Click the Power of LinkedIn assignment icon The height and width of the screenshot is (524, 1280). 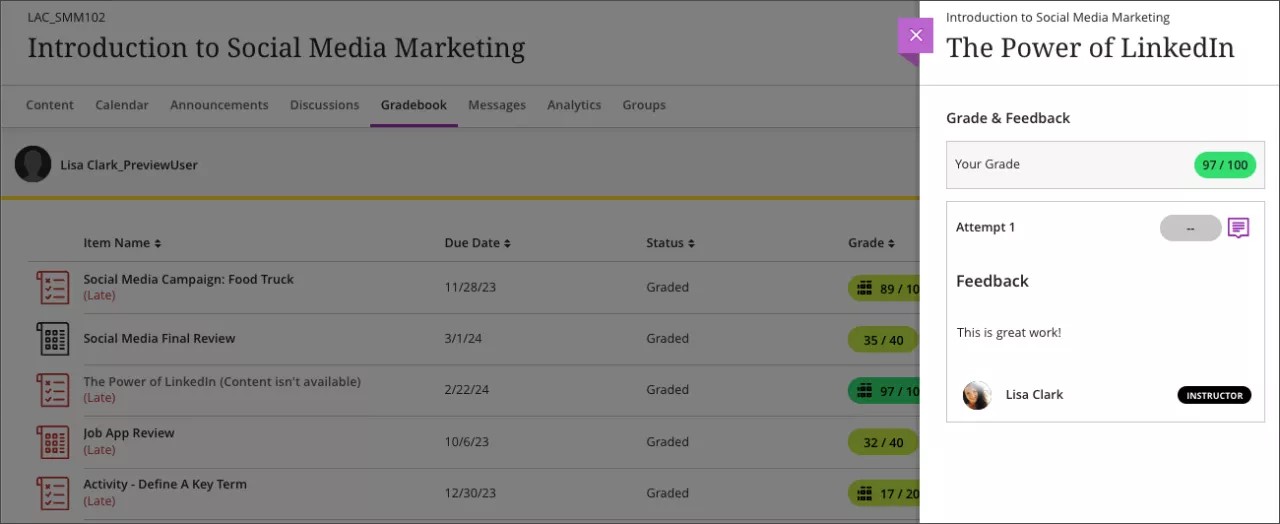point(53,390)
